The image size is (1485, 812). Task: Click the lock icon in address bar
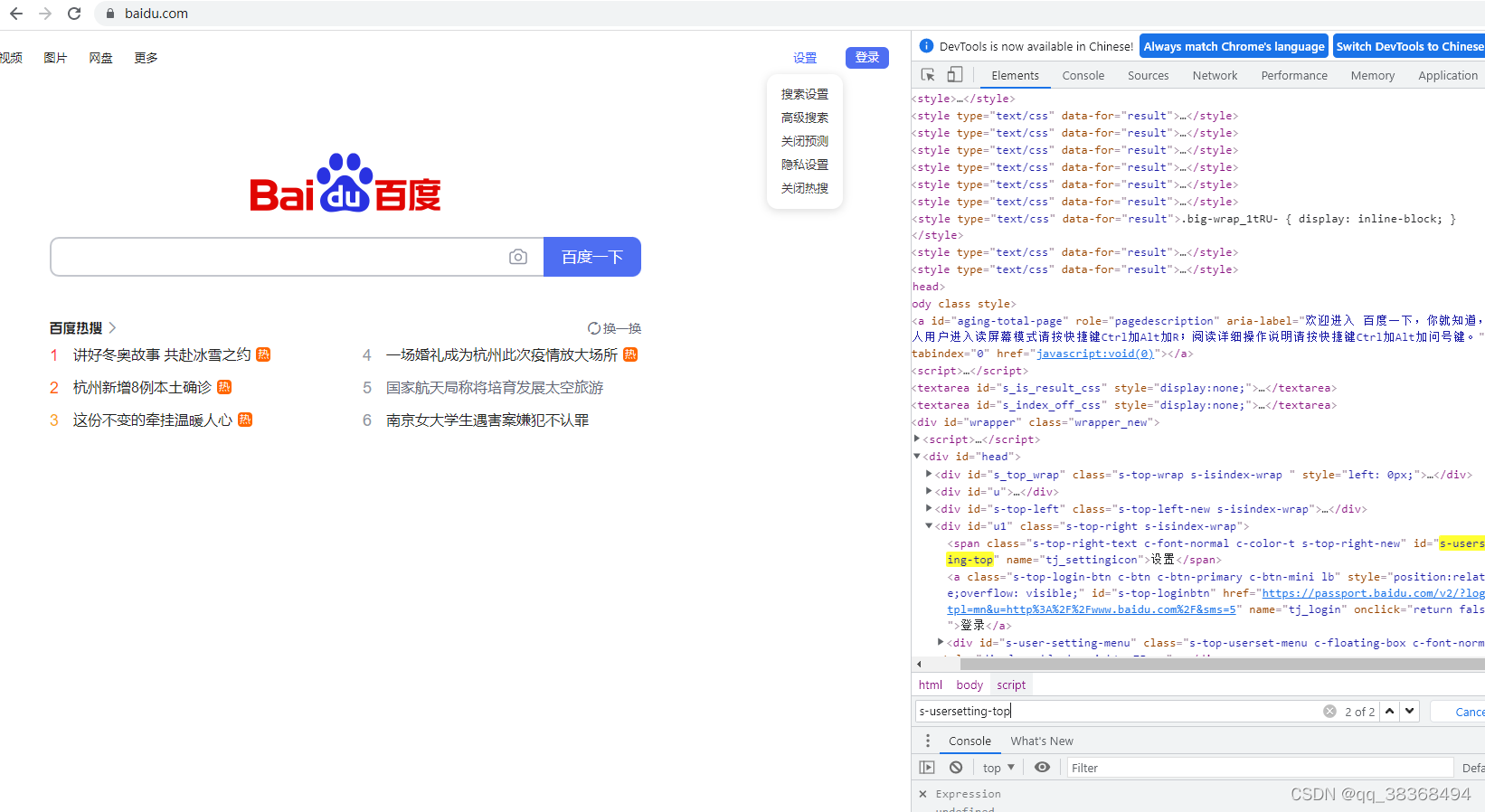(x=110, y=14)
